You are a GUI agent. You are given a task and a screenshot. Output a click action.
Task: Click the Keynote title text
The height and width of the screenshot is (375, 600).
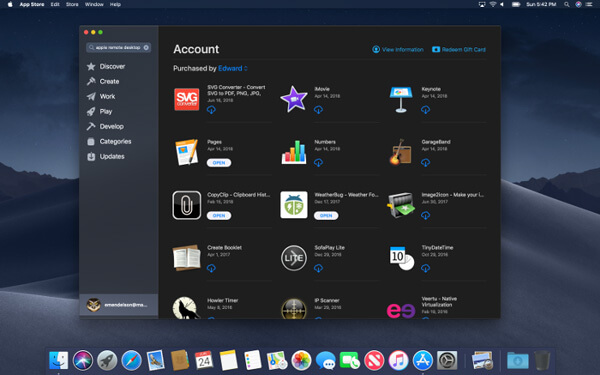click(x=431, y=89)
